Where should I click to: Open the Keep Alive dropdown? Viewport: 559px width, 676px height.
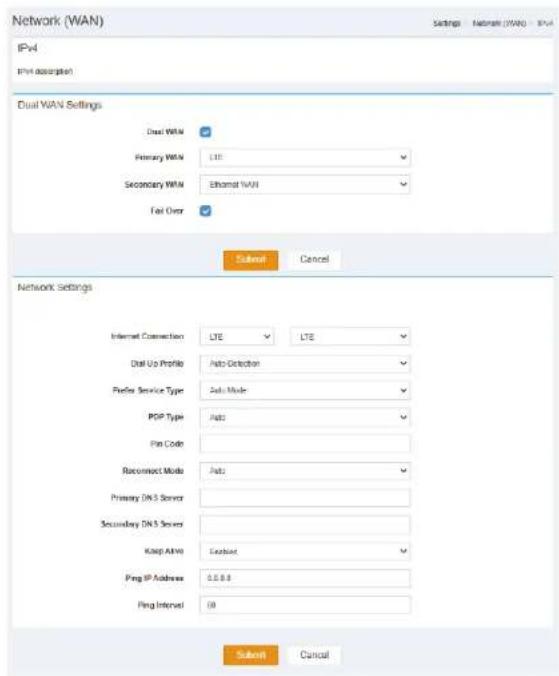pyautogui.click(x=305, y=551)
